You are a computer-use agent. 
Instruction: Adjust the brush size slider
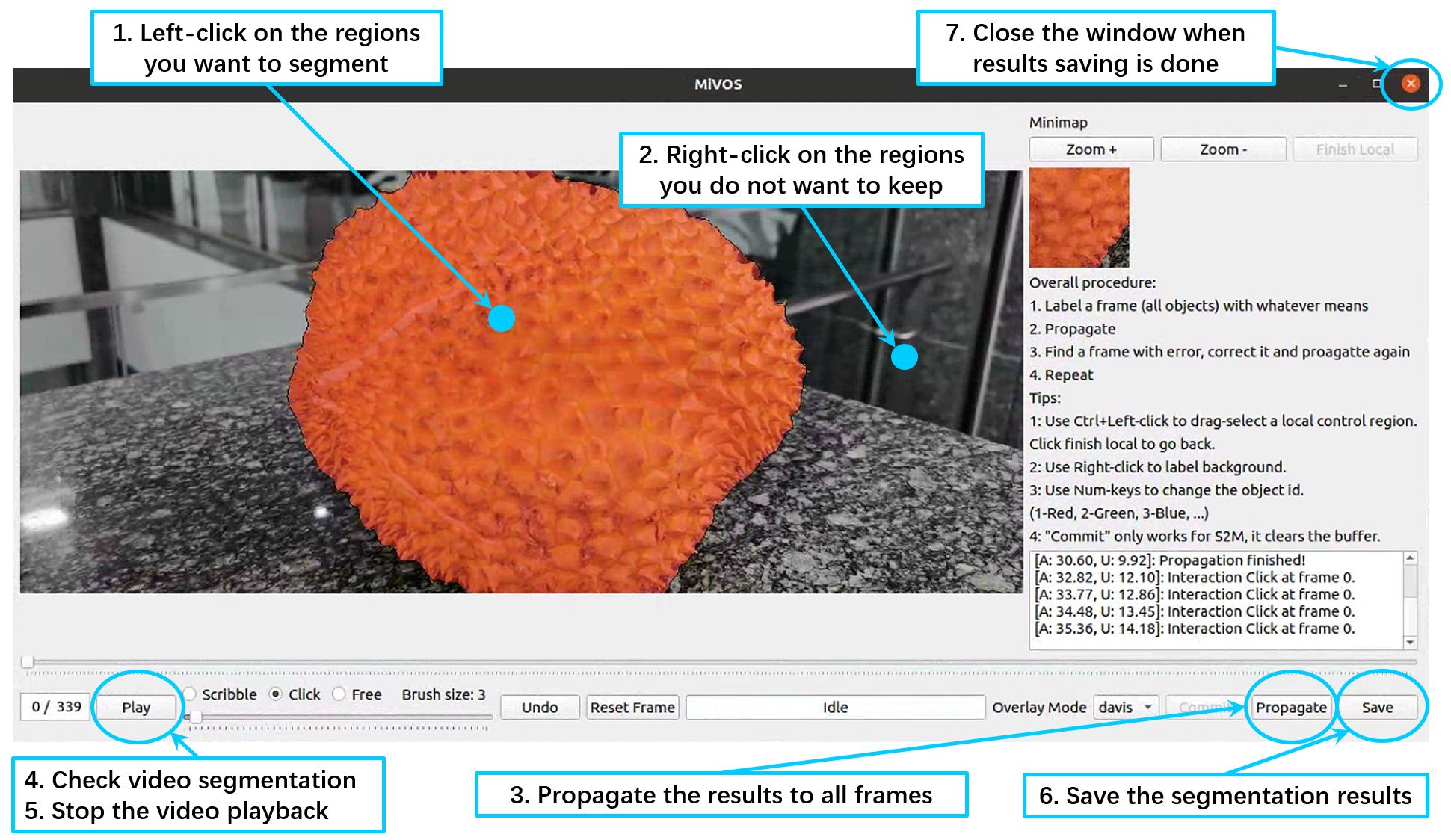[195, 717]
